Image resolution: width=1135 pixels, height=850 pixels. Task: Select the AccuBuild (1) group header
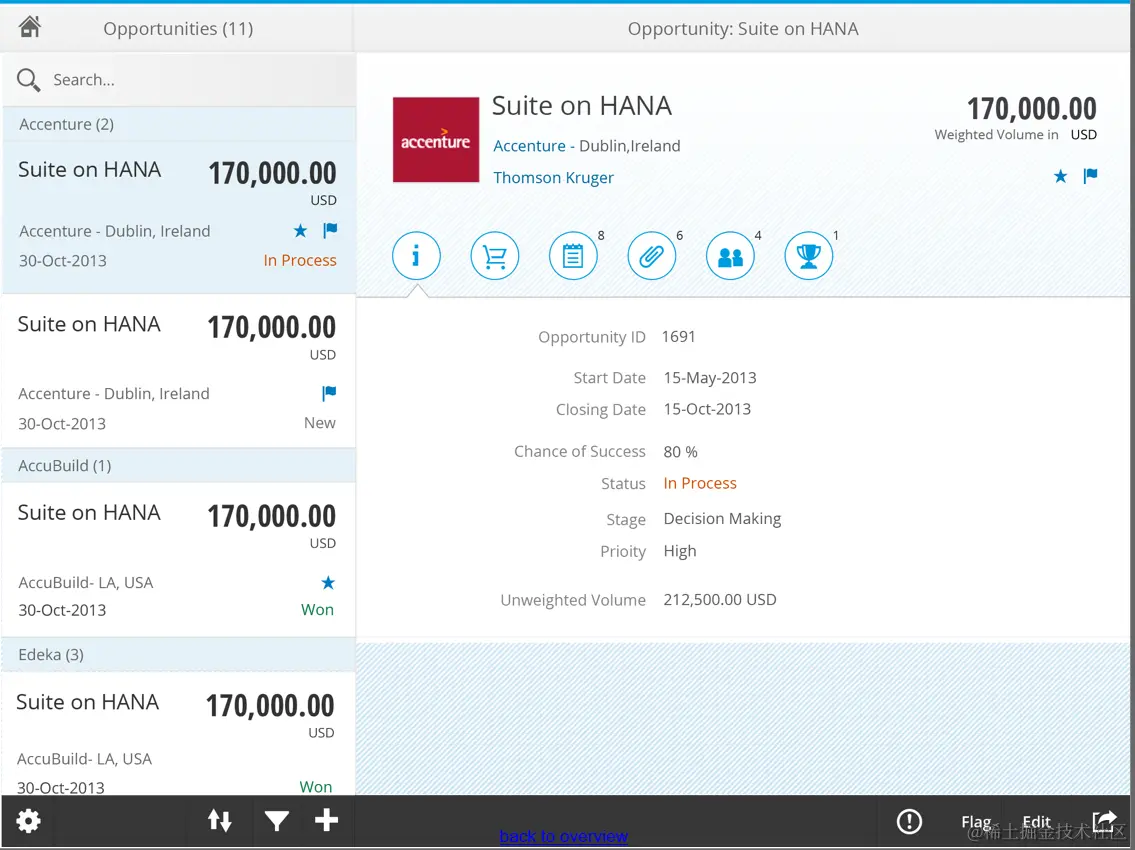(179, 466)
